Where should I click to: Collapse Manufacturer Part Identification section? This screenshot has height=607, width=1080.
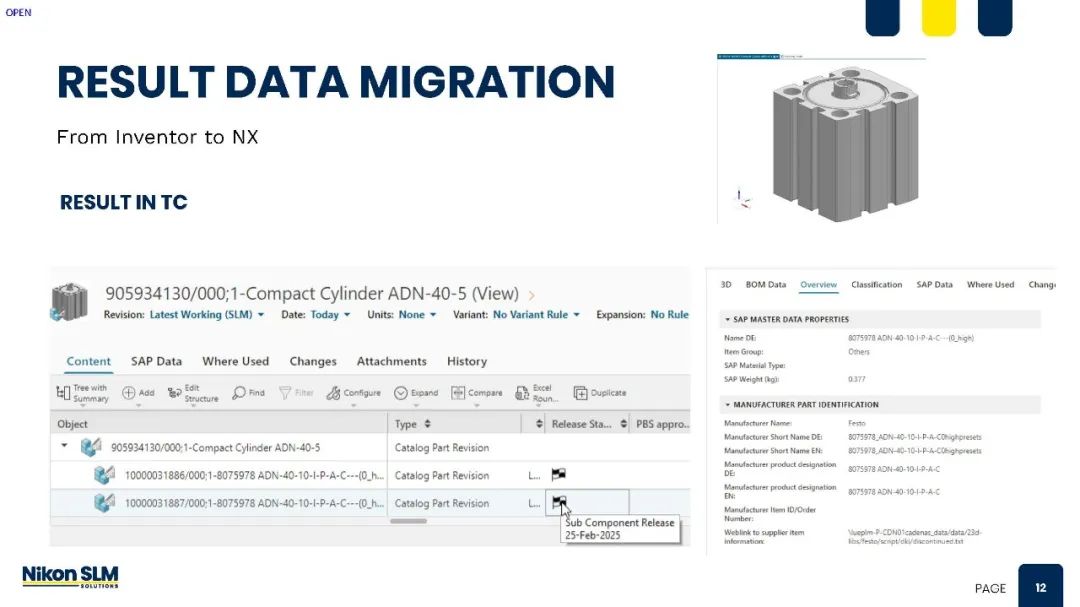click(727, 404)
